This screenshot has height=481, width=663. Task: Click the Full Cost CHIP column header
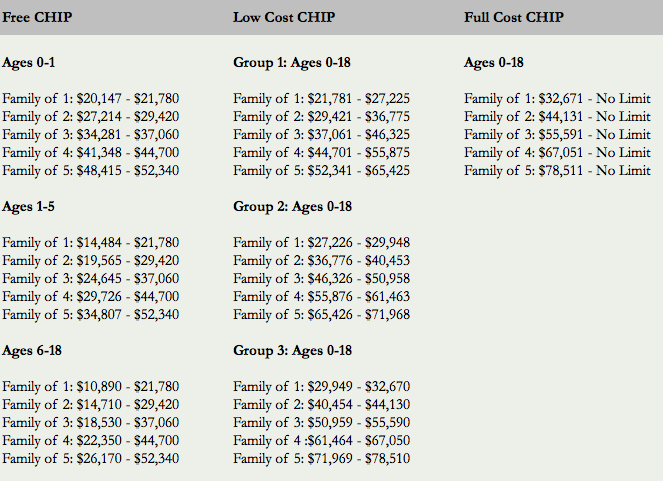pos(514,18)
